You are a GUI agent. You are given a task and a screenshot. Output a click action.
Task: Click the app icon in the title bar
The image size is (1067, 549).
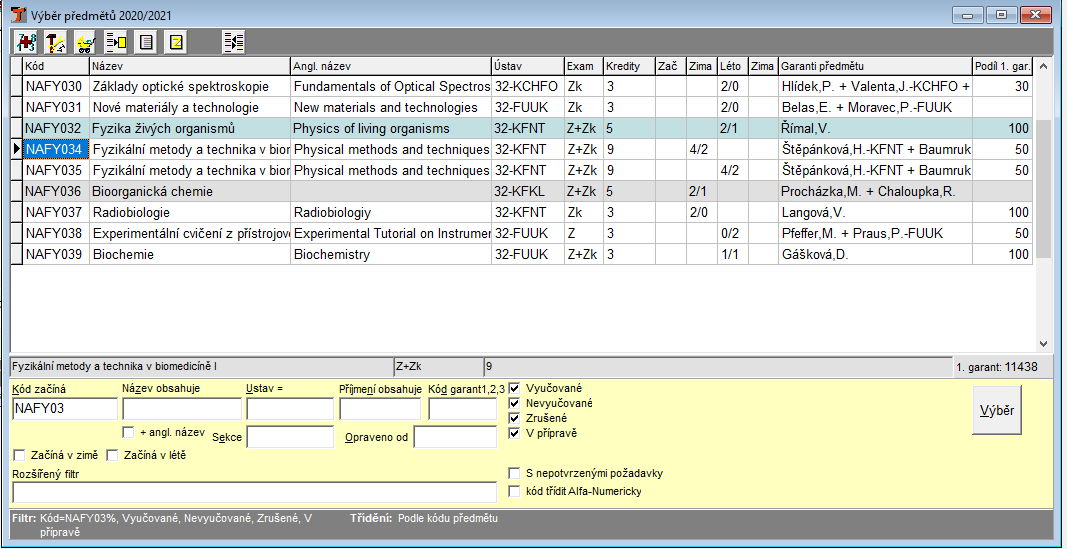[x=17, y=14]
